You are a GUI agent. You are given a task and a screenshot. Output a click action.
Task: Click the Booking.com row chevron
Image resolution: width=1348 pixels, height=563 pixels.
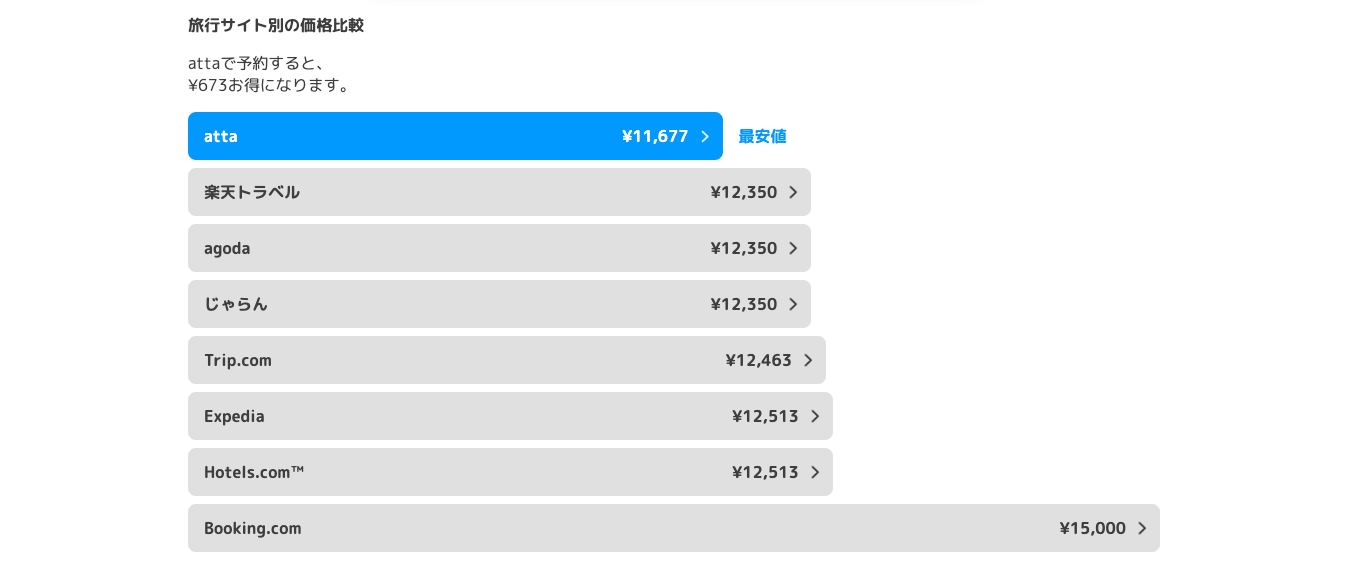1142,528
